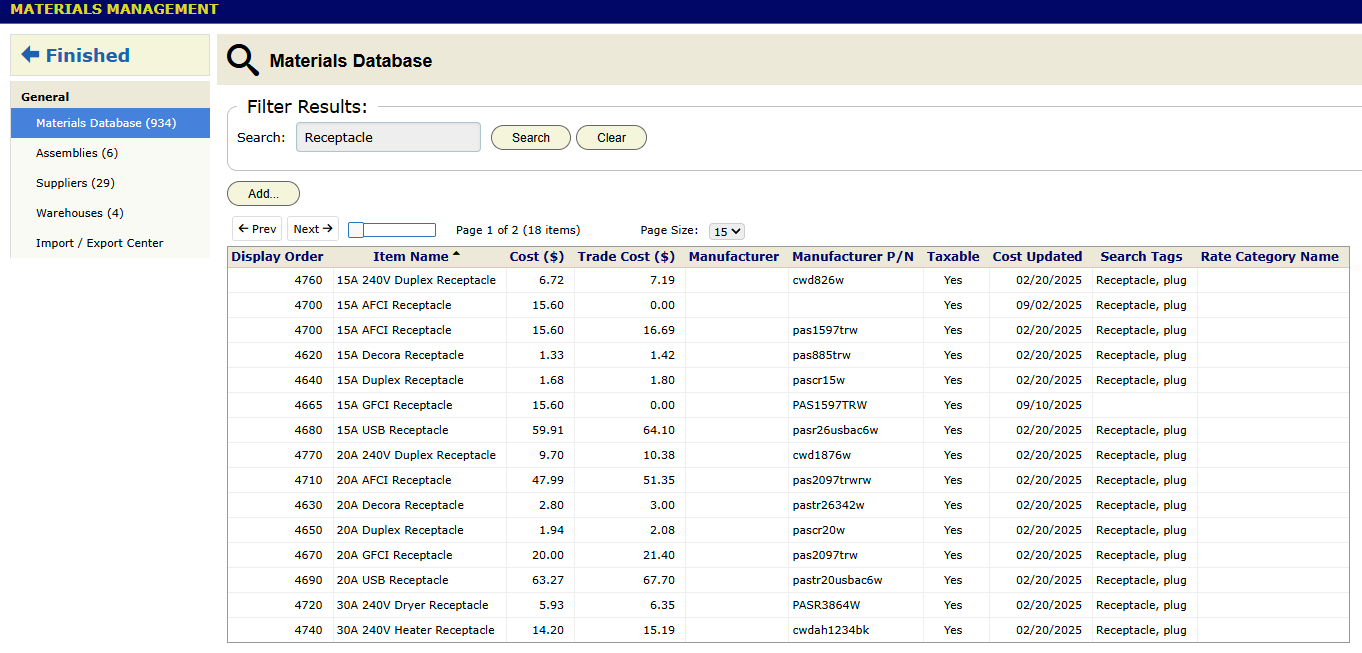Sort by Trade Cost ($) column header
Viewport: 1362px width, 653px height.
pyautogui.click(x=626, y=257)
